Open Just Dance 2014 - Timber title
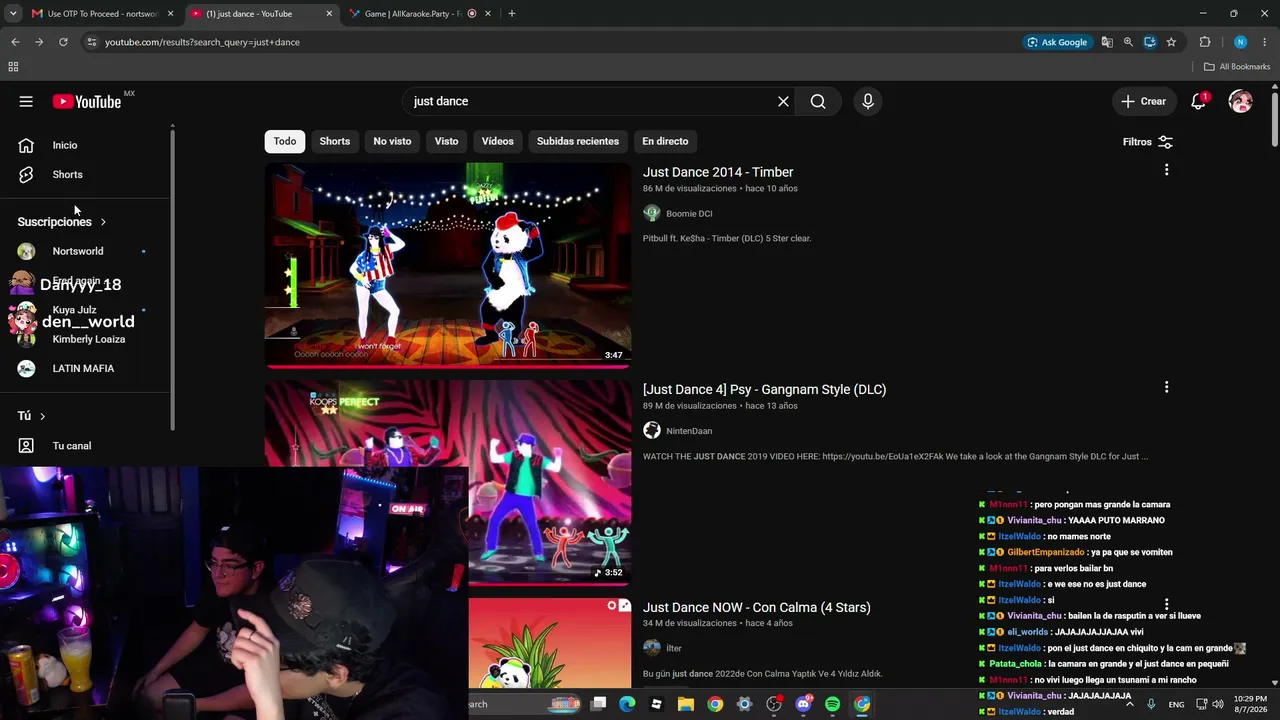 pos(718,172)
